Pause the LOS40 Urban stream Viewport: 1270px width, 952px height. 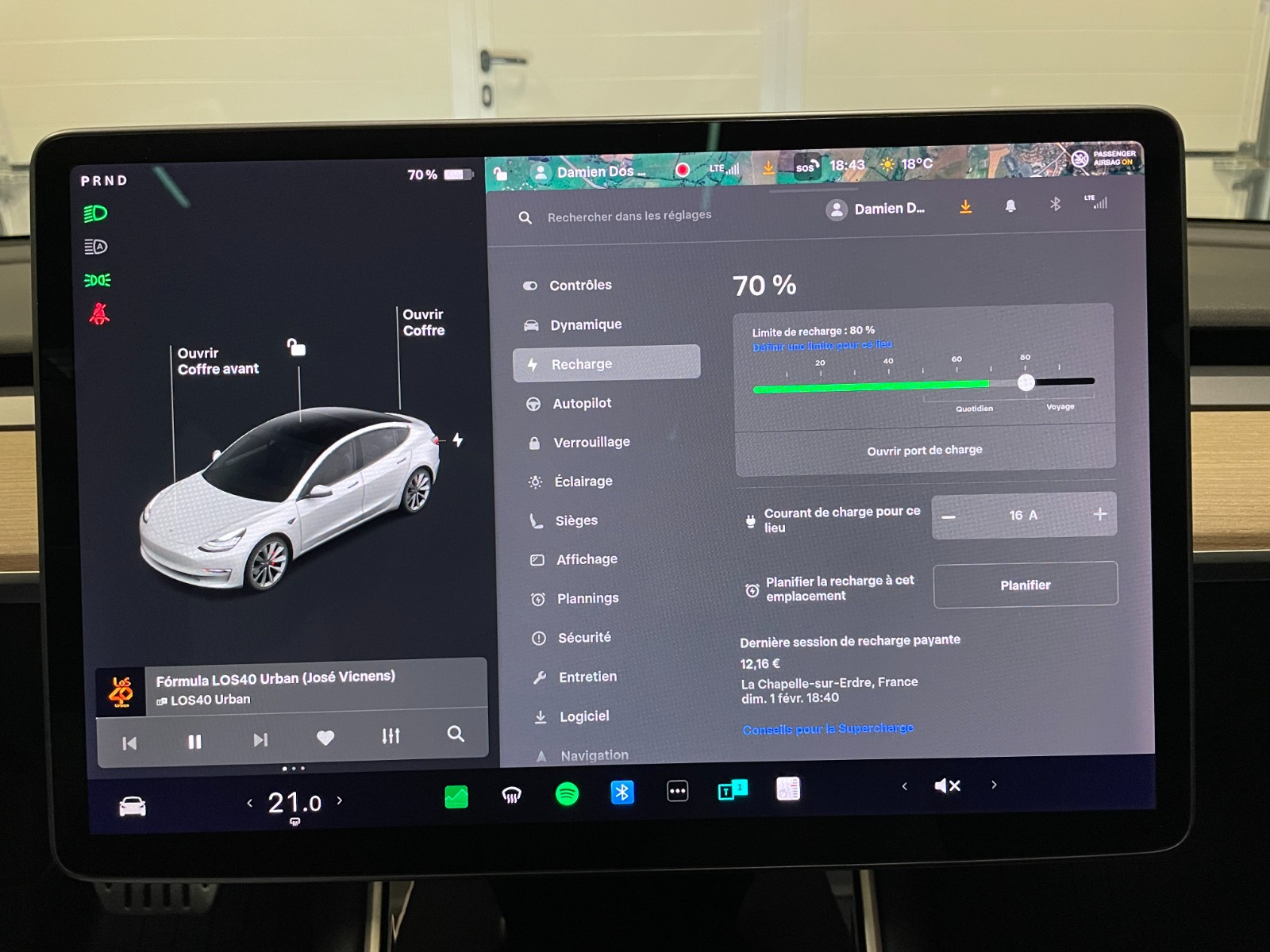coord(194,741)
